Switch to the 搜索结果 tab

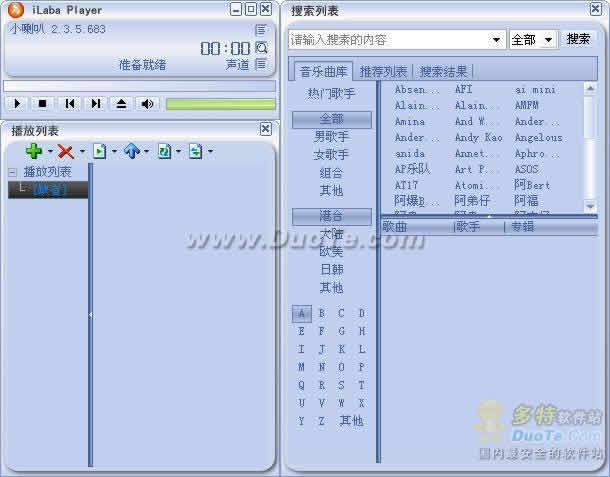click(443, 72)
